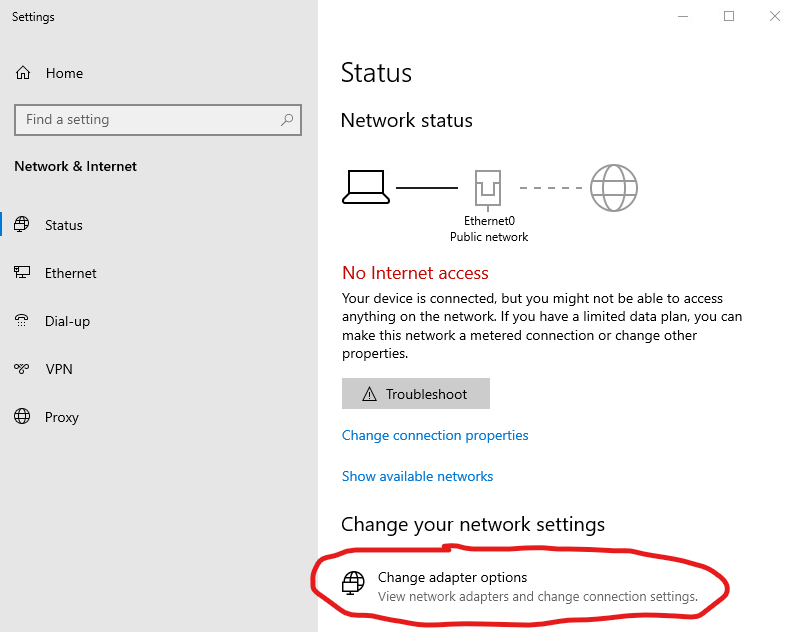Click the Troubleshoot warning triangle icon
This screenshot has height=632, width=796.
pyautogui.click(x=370, y=394)
